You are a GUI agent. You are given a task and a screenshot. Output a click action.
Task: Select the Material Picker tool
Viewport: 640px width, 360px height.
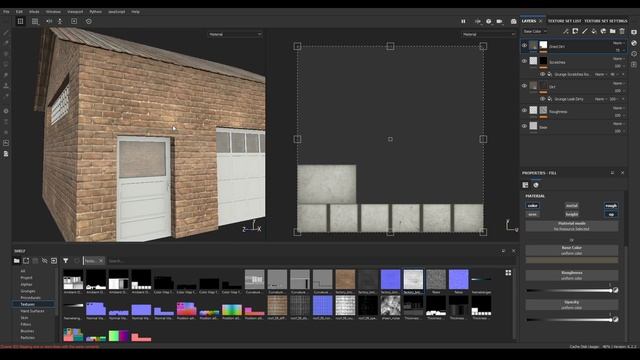(x=6, y=96)
